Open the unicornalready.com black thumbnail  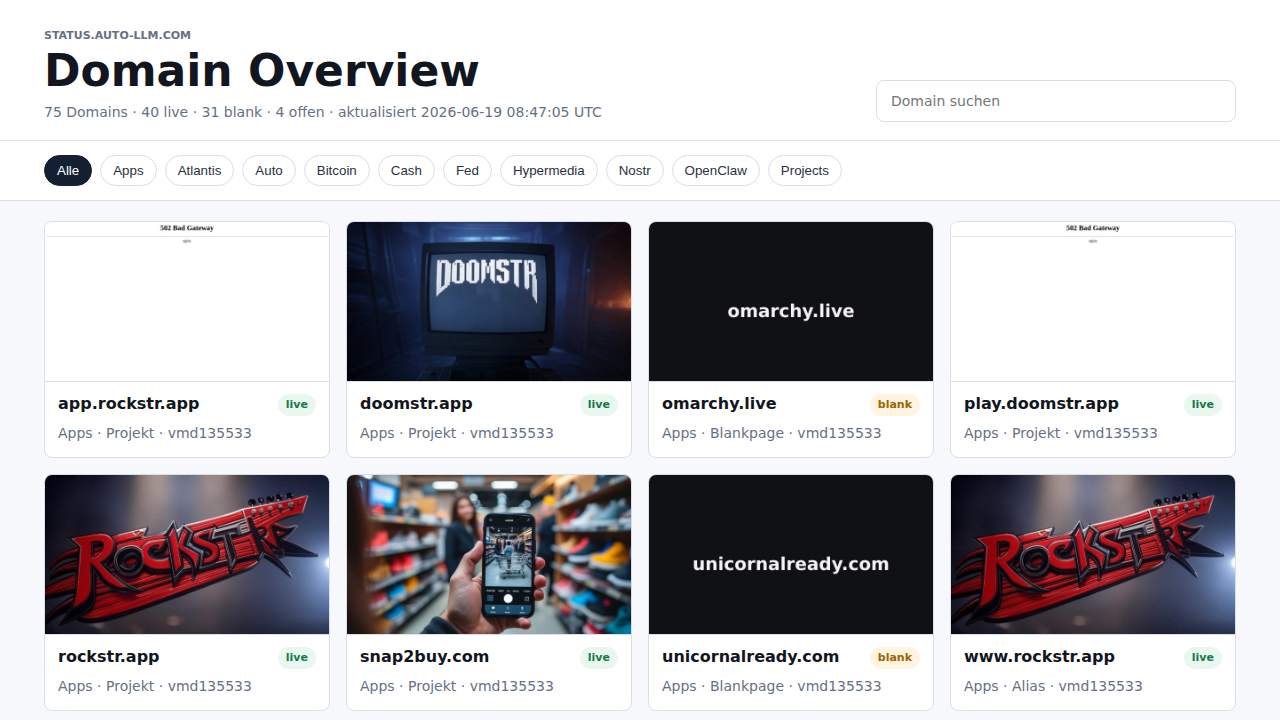[x=791, y=554]
